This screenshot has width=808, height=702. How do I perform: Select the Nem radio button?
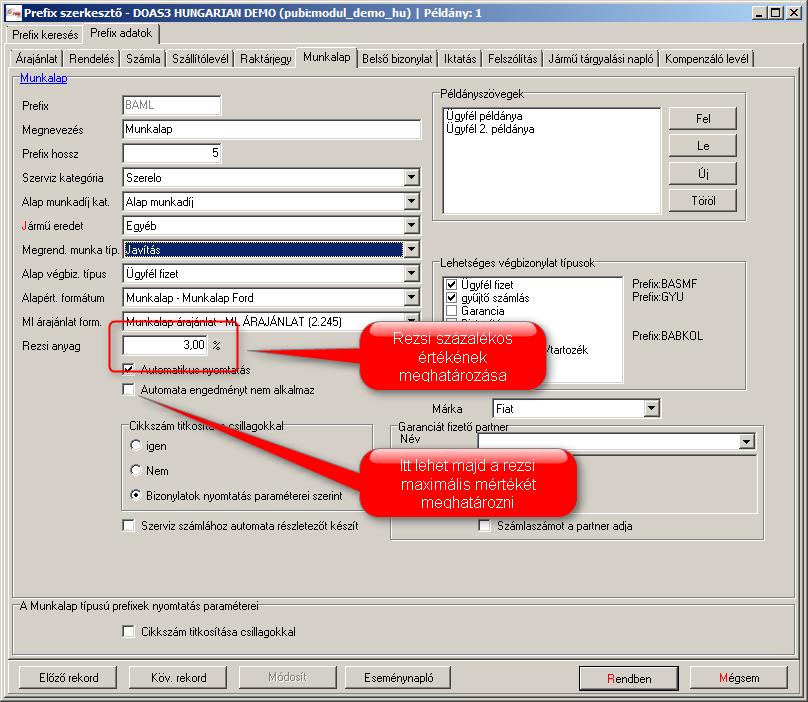pos(136,470)
